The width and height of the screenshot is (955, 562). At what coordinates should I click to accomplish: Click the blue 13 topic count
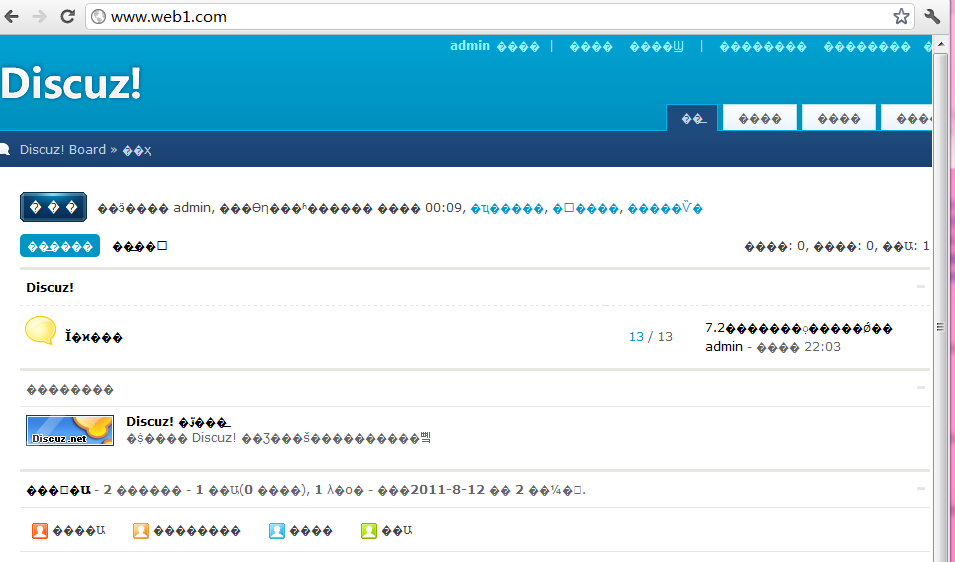coord(636,337)
